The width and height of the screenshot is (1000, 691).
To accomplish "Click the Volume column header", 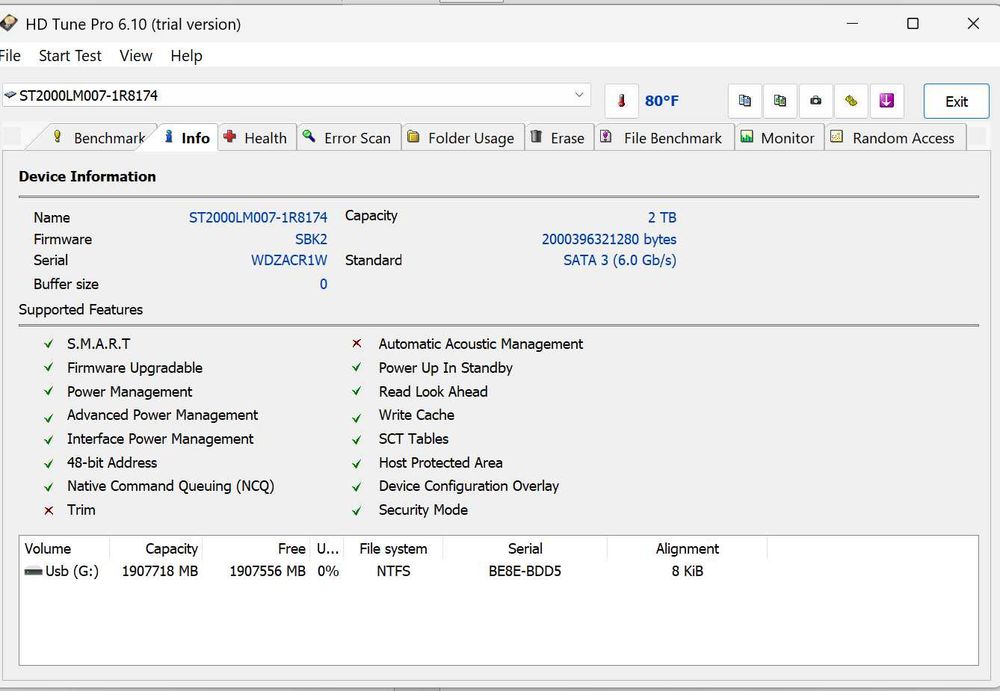I will point(65,549).
